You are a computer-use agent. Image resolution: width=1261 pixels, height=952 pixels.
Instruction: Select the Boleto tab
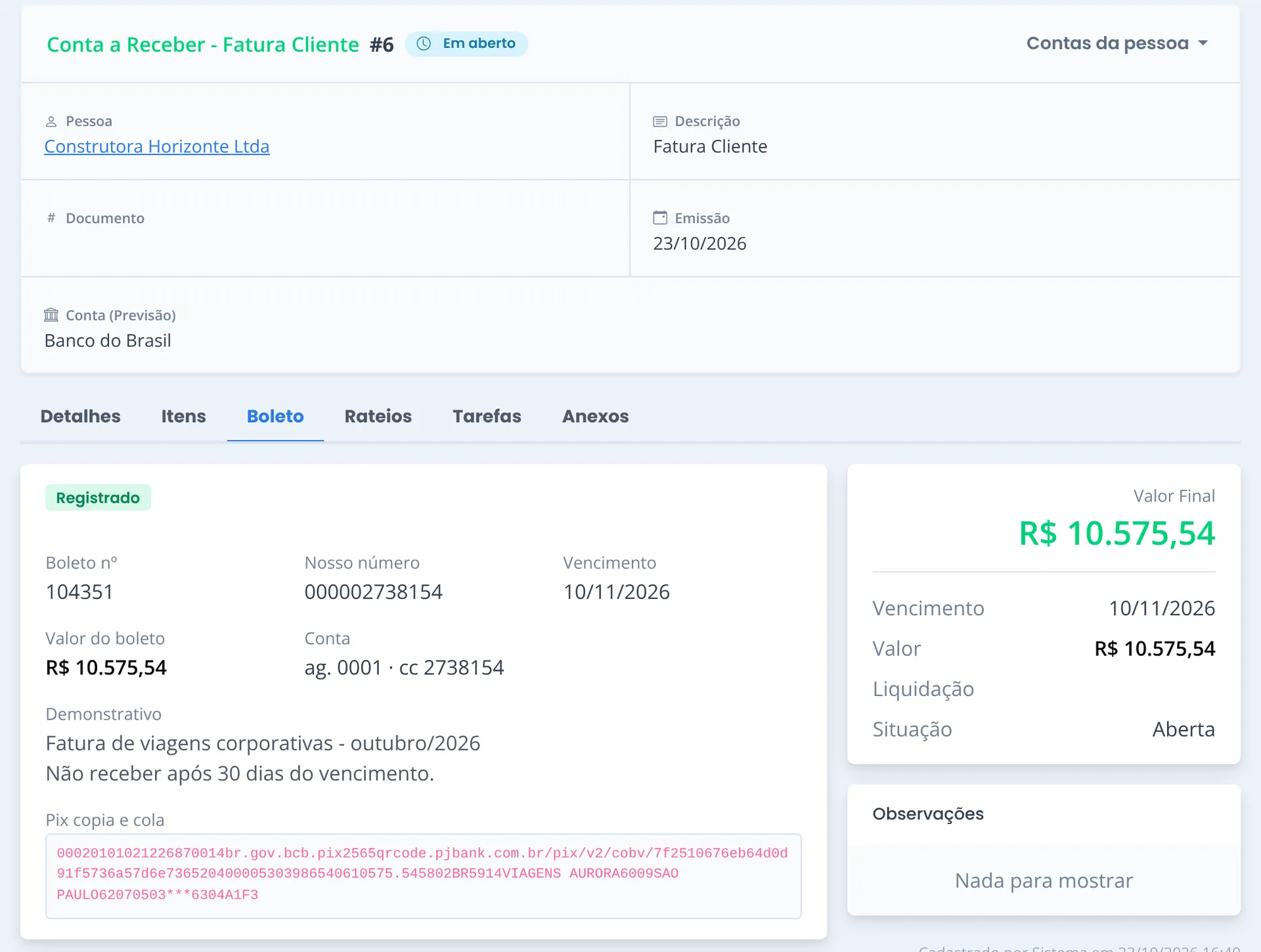(x=275, y=416)
